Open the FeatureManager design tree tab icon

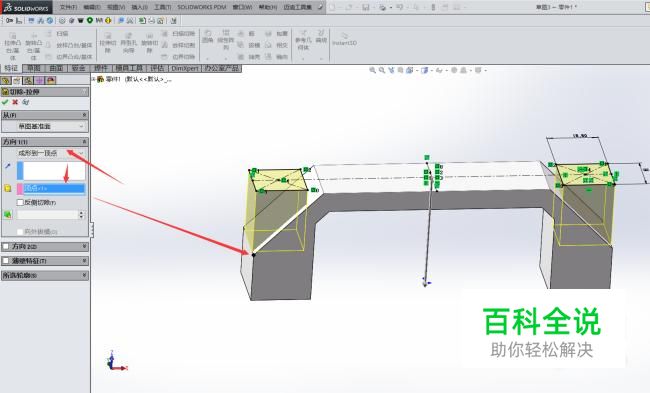6,80
